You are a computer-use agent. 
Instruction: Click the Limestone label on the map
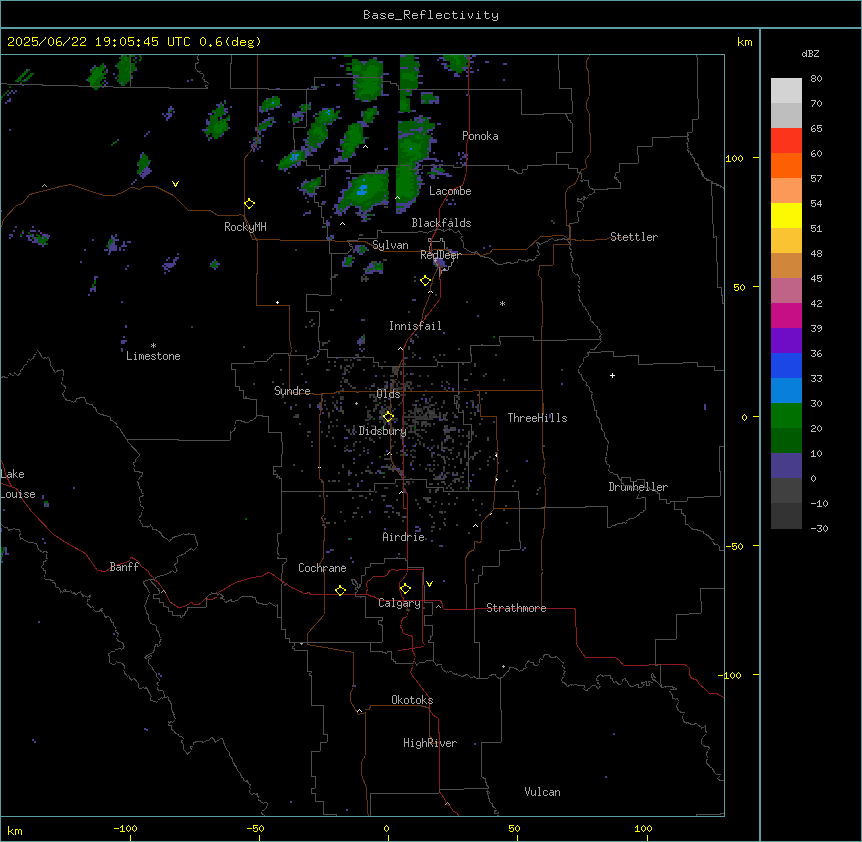tap(153, 356)
